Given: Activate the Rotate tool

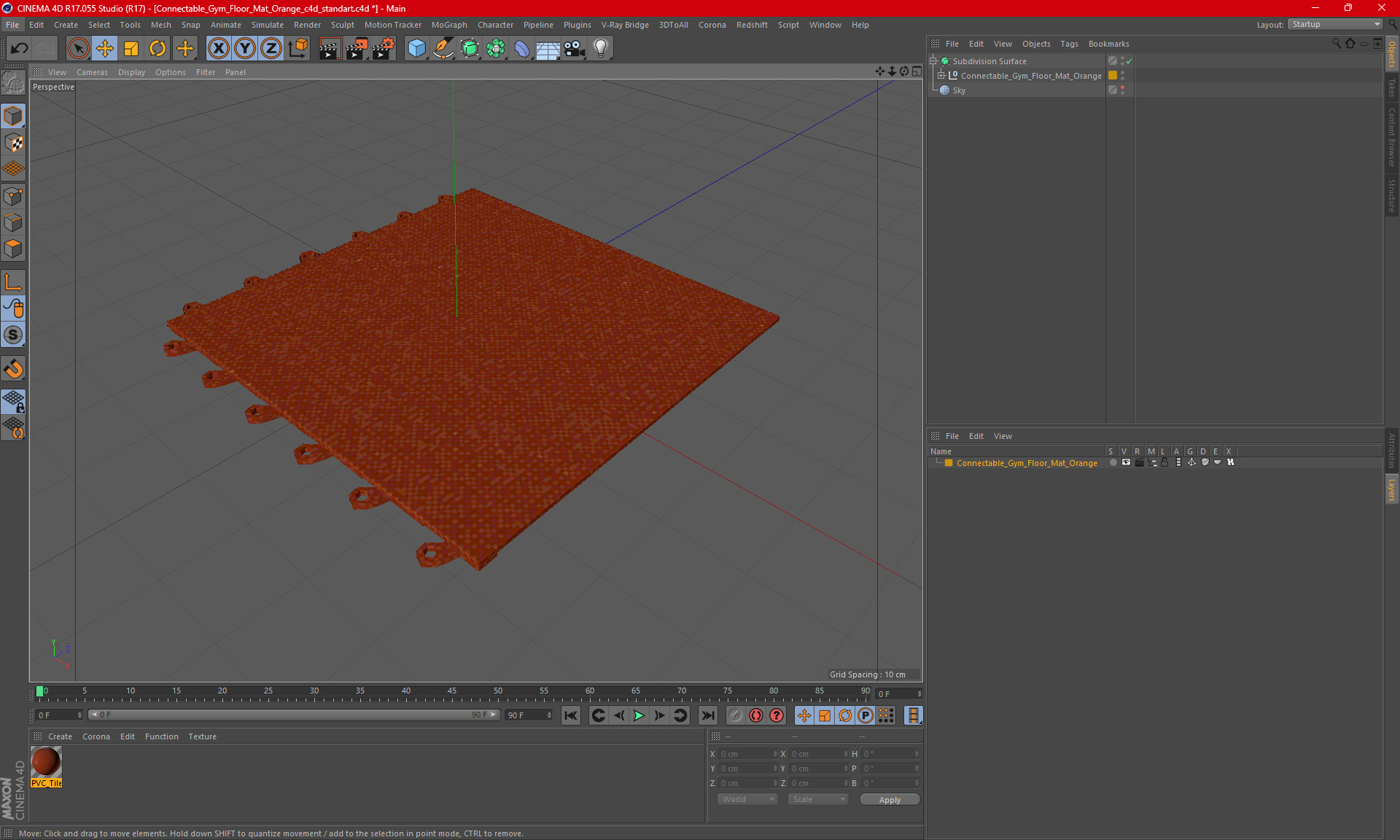Looking at the screenshot, I should point(157,49).
